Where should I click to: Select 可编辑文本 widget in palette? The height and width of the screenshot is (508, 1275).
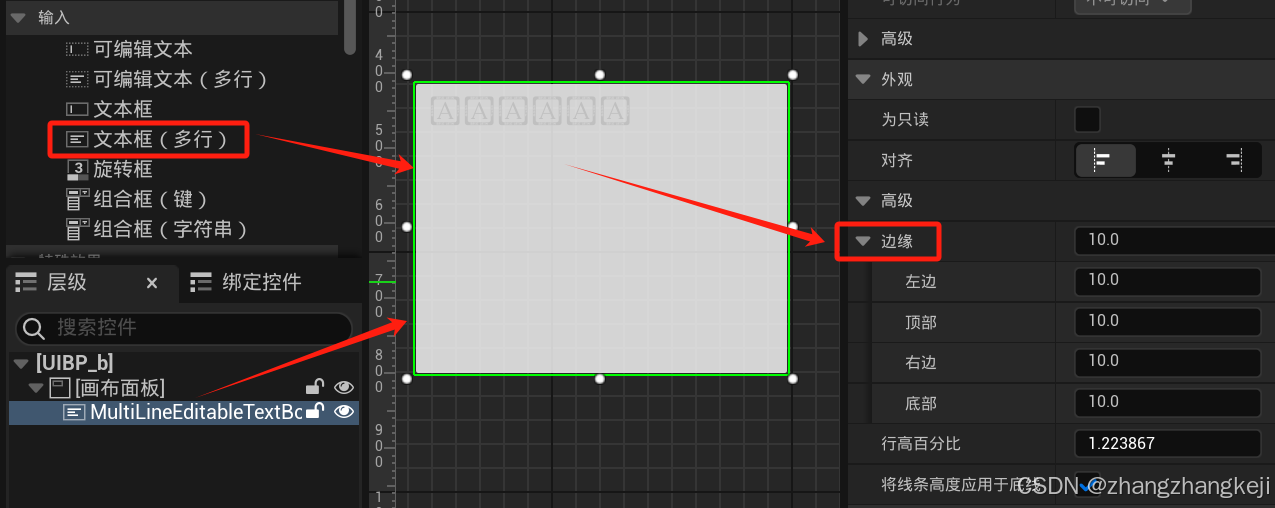[x=143, y=49]
